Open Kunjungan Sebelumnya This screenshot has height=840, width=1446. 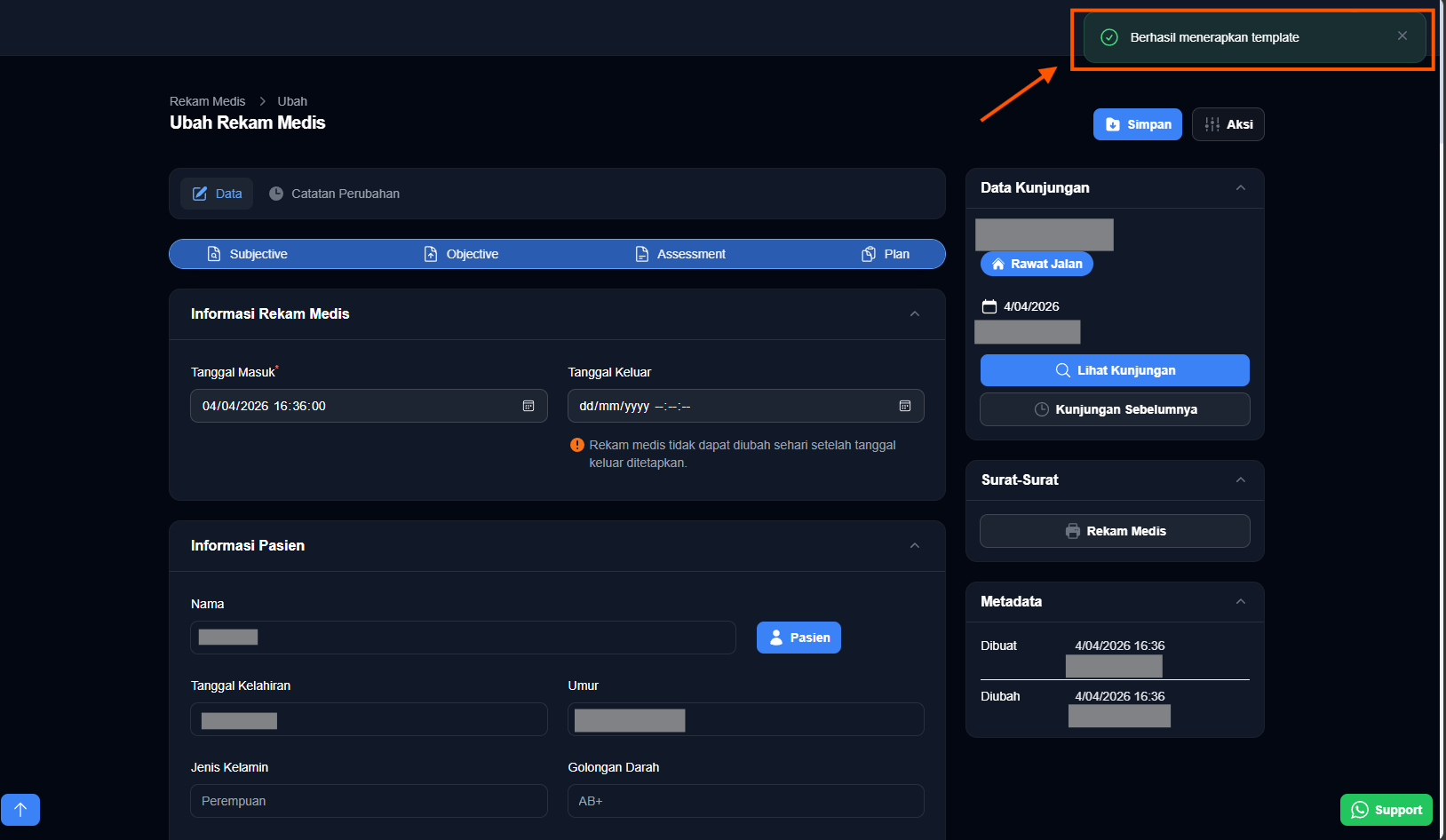pos(1115,409)
